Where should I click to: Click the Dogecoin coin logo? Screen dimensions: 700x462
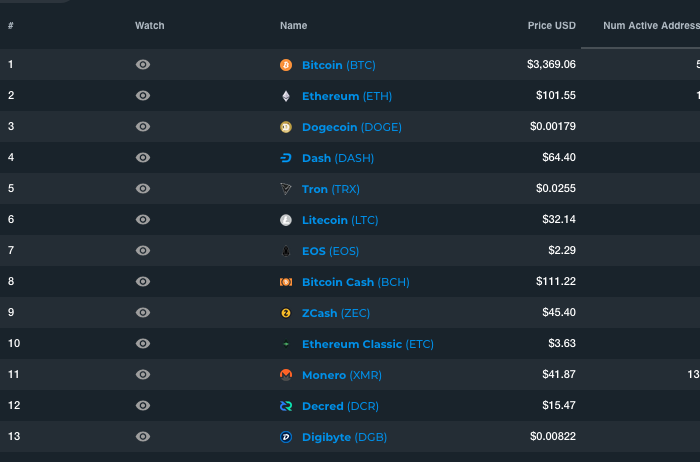point(286,127)
